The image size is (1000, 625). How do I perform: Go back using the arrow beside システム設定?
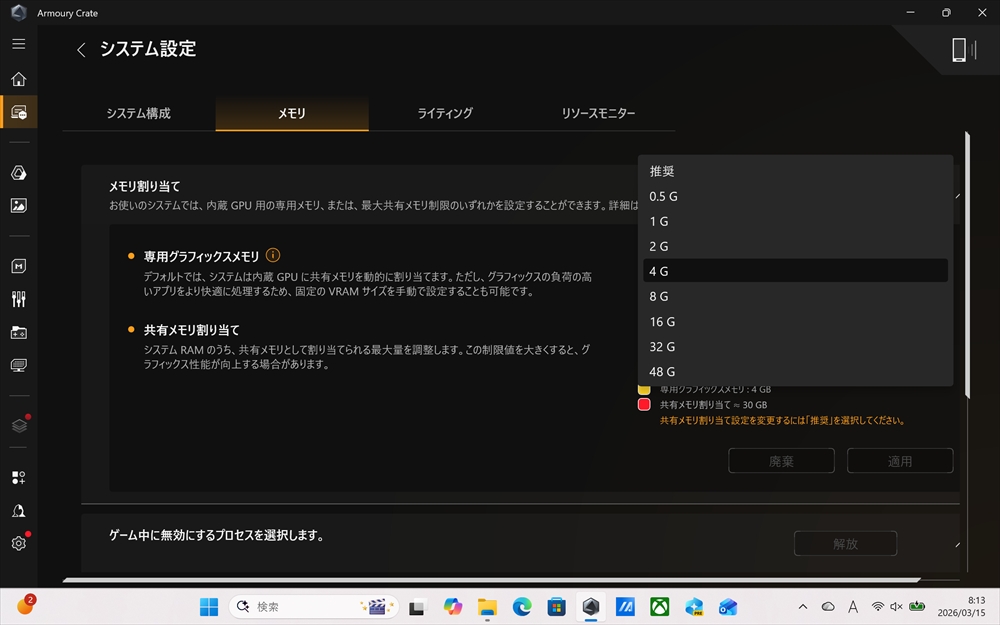click(81, 50)
